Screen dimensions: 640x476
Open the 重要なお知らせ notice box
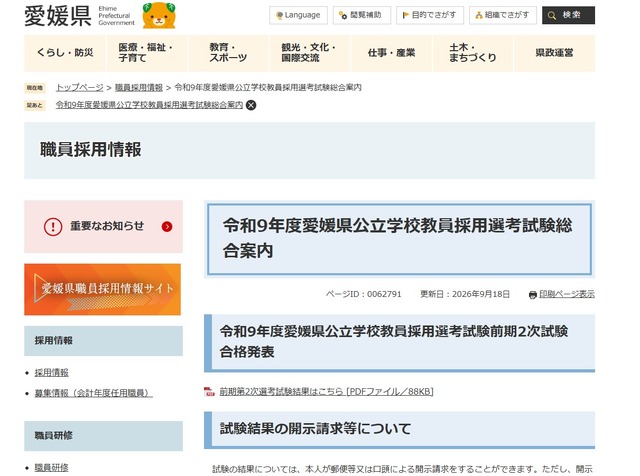pyautogui.click(x=103, y=226)
